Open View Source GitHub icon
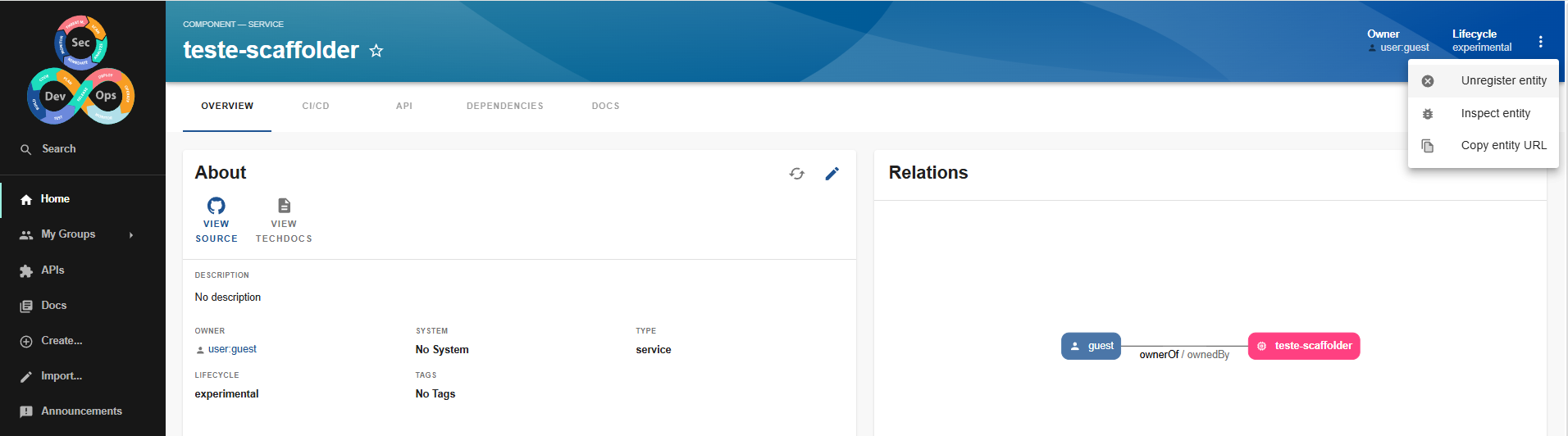 tap(217, 206)
